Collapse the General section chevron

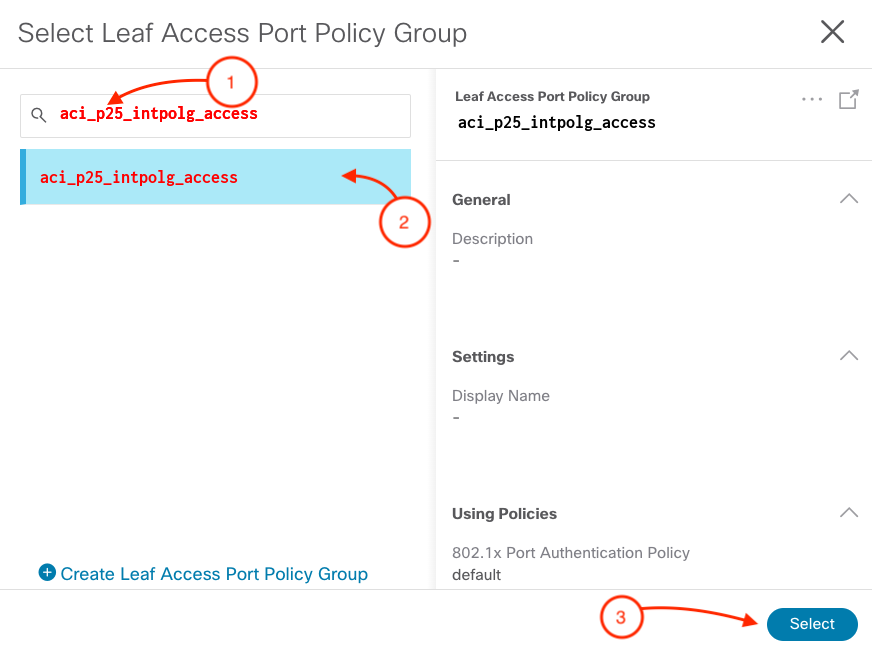coord(848,199)
